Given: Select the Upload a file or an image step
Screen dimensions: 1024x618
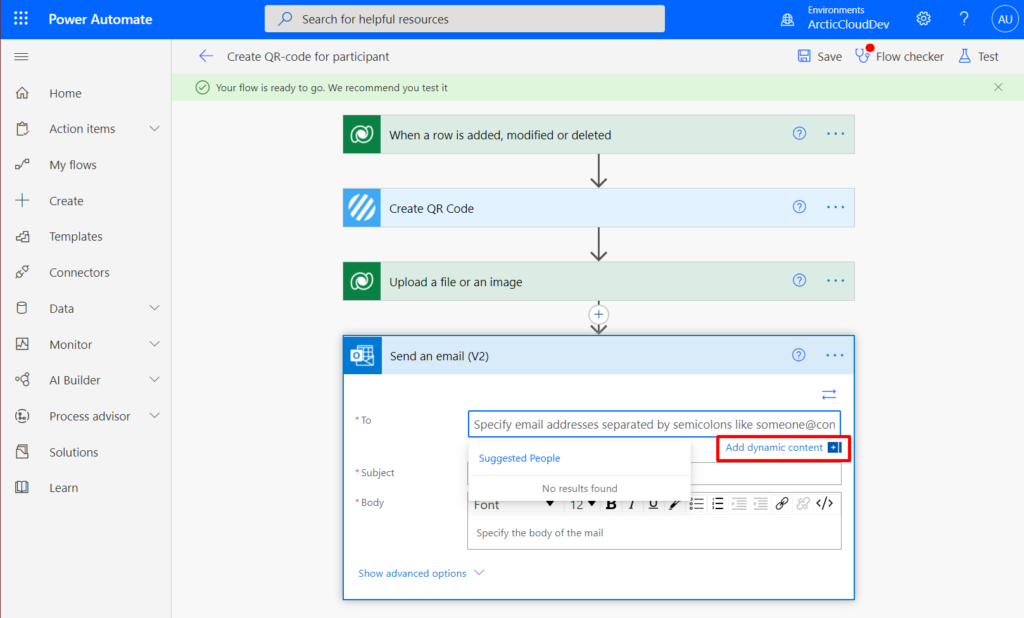Looking at the screenshot, I should point(598,281).
